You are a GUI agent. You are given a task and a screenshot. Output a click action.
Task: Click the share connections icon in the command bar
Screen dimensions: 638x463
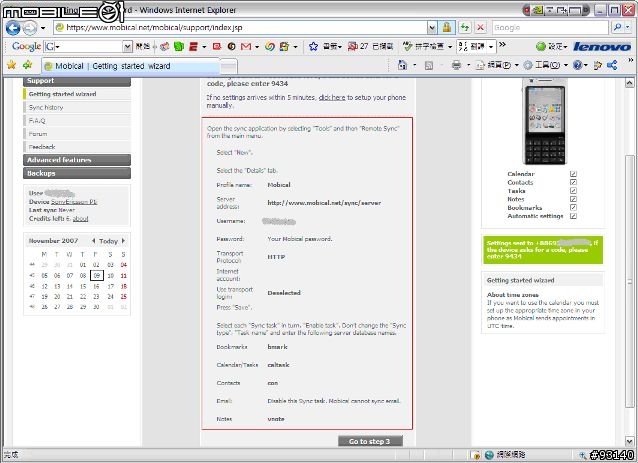click(612, 65)
